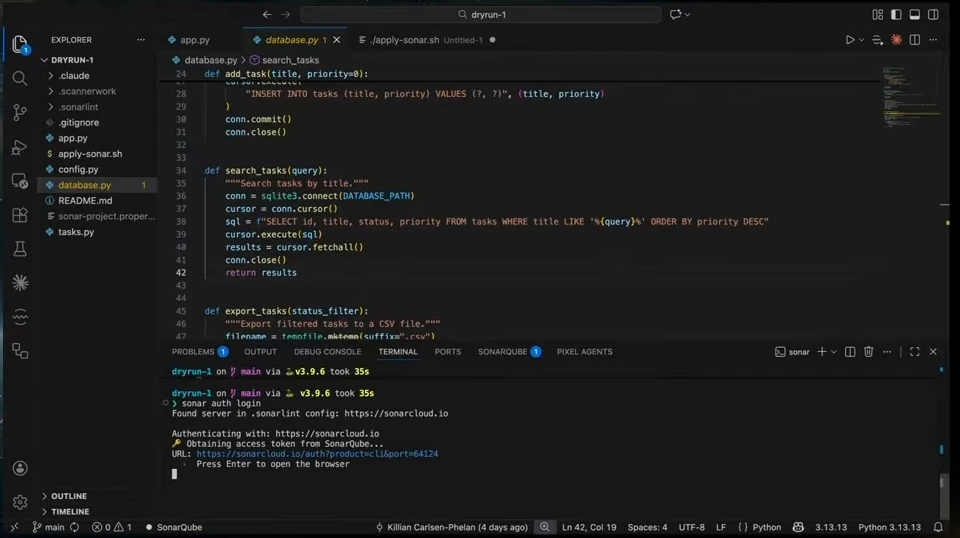Open Source Control view in activity bar

coord(20,112)
